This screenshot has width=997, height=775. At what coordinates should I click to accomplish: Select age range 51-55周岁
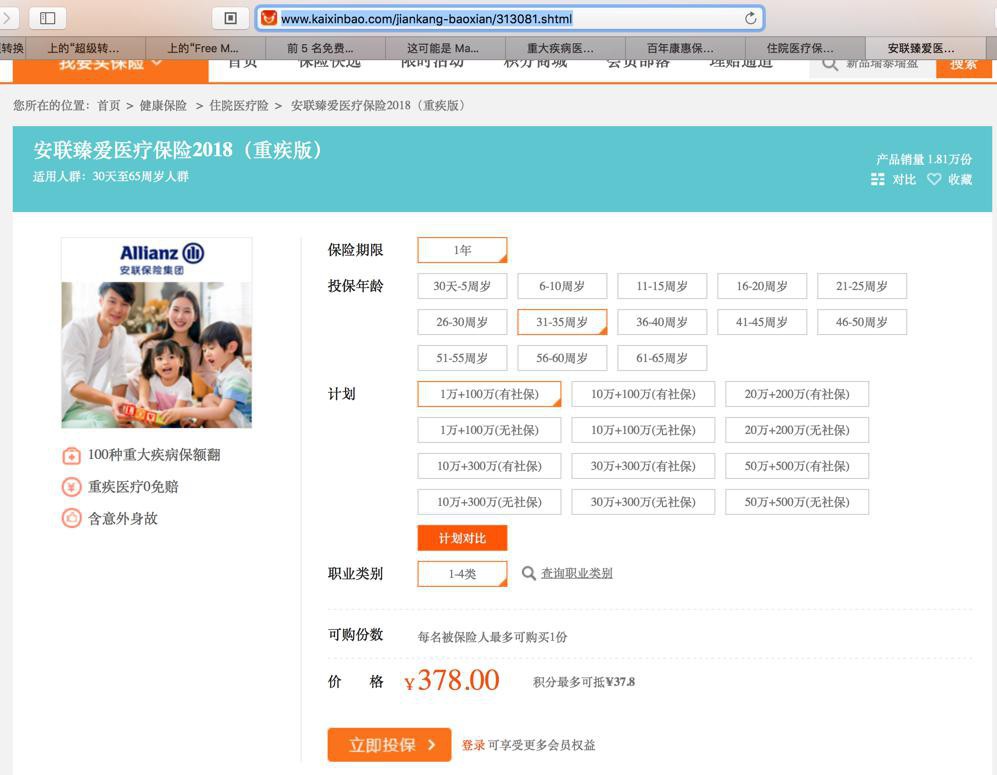point(462,358)
